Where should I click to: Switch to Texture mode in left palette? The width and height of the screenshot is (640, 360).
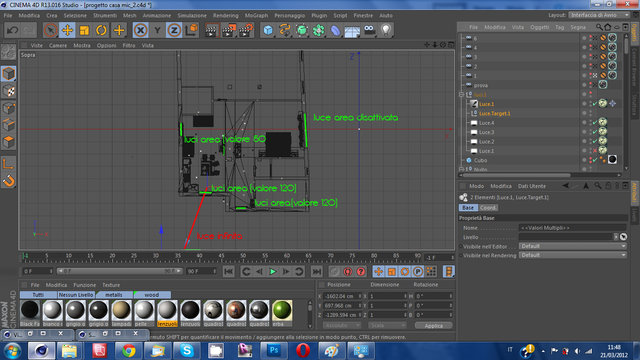[9, 91]
